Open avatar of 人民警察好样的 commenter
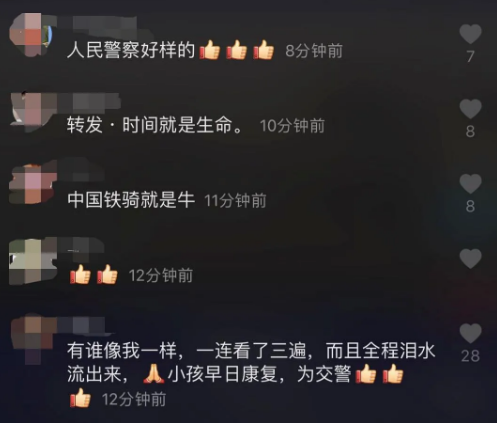 [x=31, y=34]
